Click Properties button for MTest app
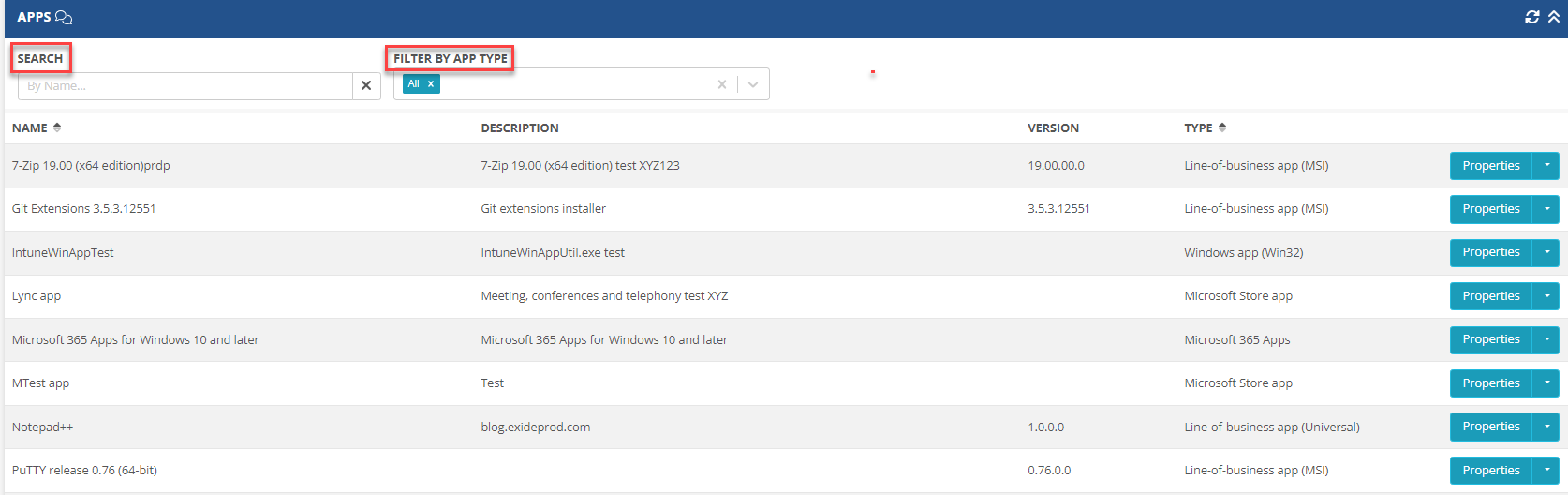1568x495 pixels. [1490, 383]
